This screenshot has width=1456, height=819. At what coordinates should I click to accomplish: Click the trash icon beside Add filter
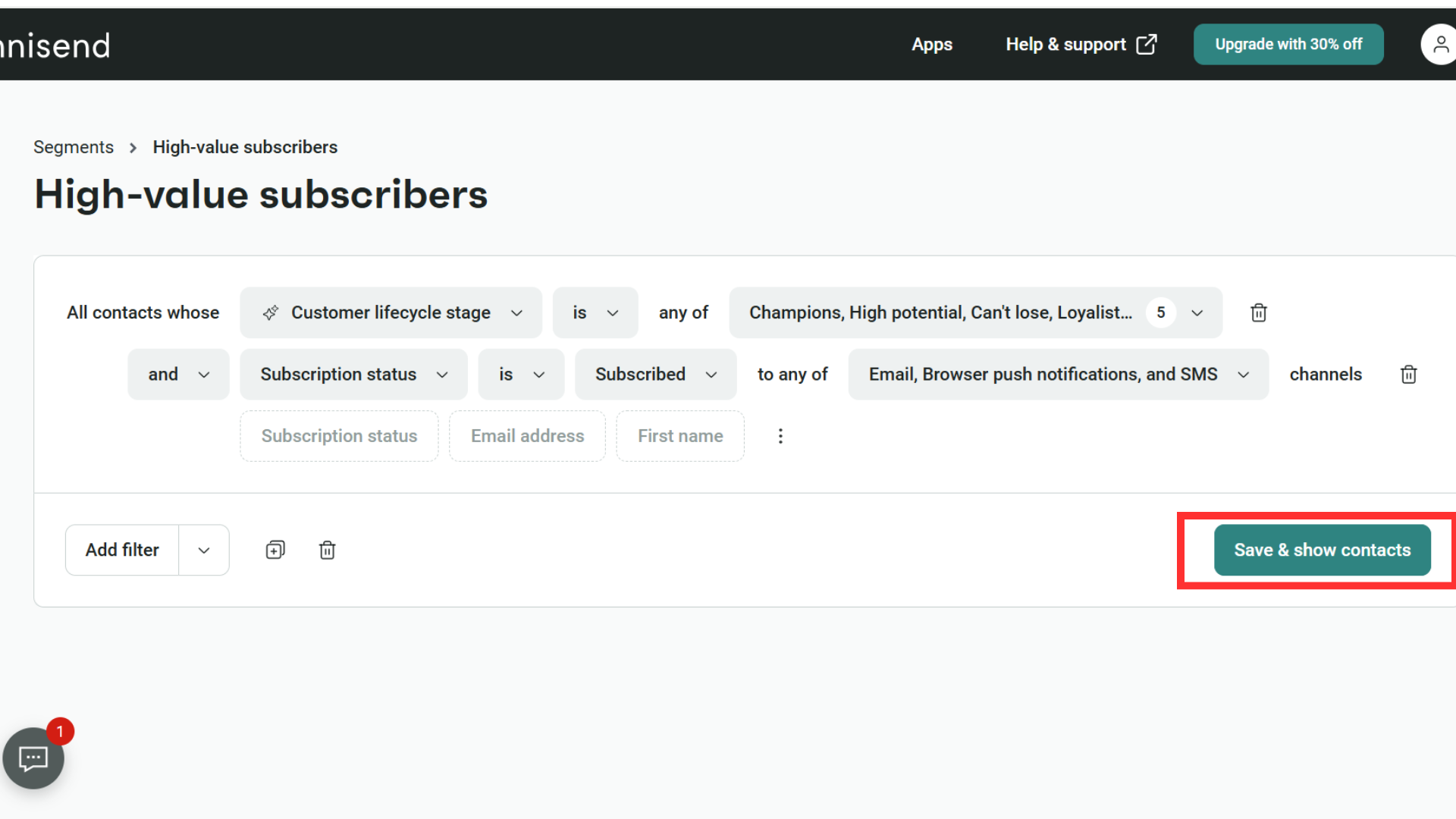(327, 550)
